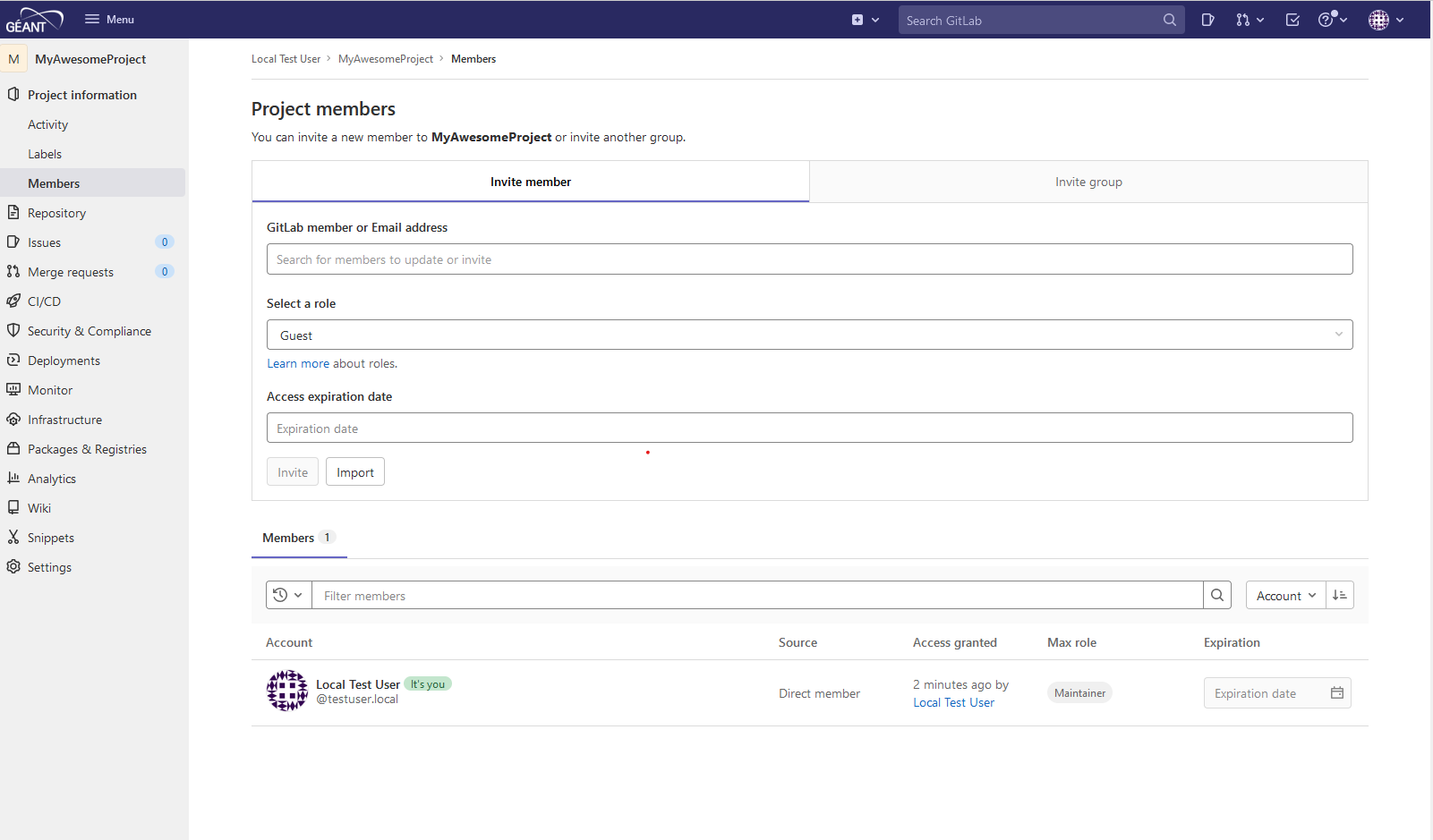This screenshot has height=840, width=1433.
Task: Click the Filter members input
Action: pyautogui.click(x=757, y=595)
